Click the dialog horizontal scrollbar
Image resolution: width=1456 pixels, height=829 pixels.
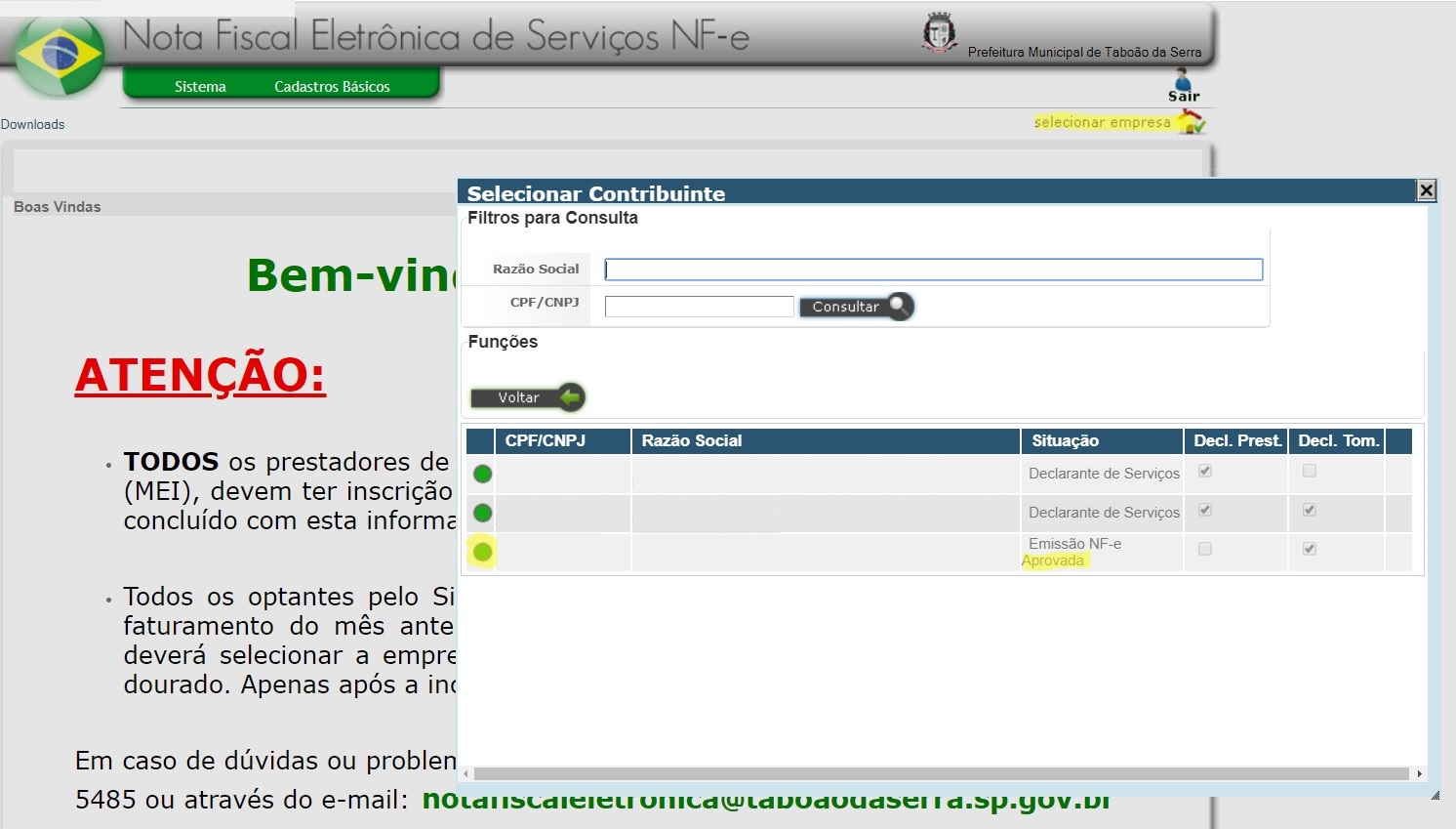(942, 773)
